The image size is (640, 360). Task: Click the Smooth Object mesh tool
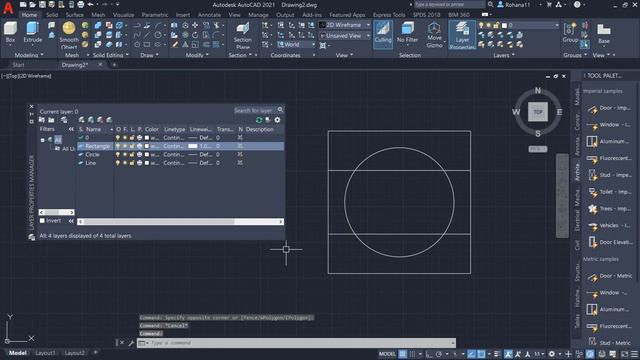point(69,34)
